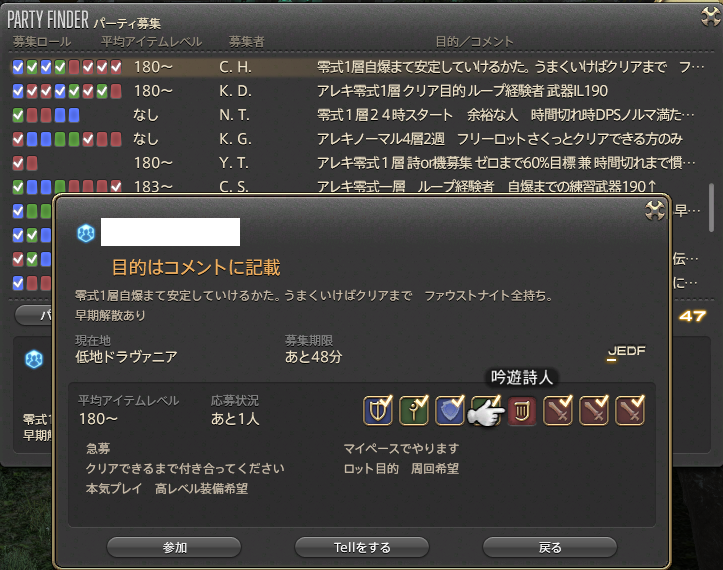
Task: Click the last red sword DPS icon
Action: tap(629, 410)
